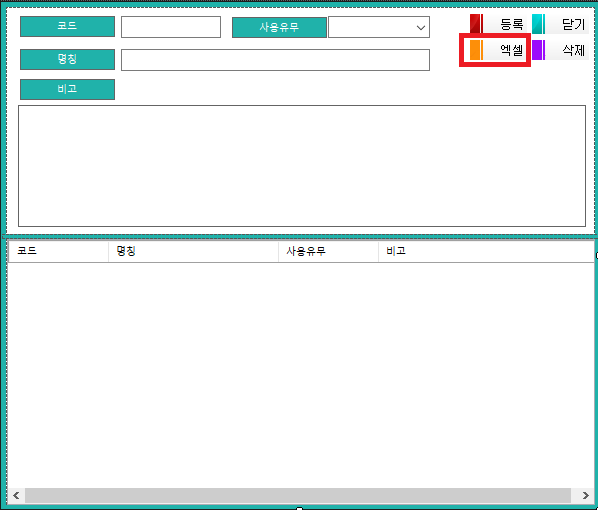Click the left arrow of horizontal scrollbar
The width and height of the screenshot is (599, 519).
16,496
